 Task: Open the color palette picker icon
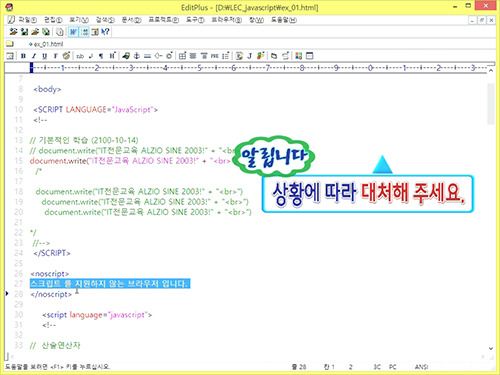click(x=66, y=56)
